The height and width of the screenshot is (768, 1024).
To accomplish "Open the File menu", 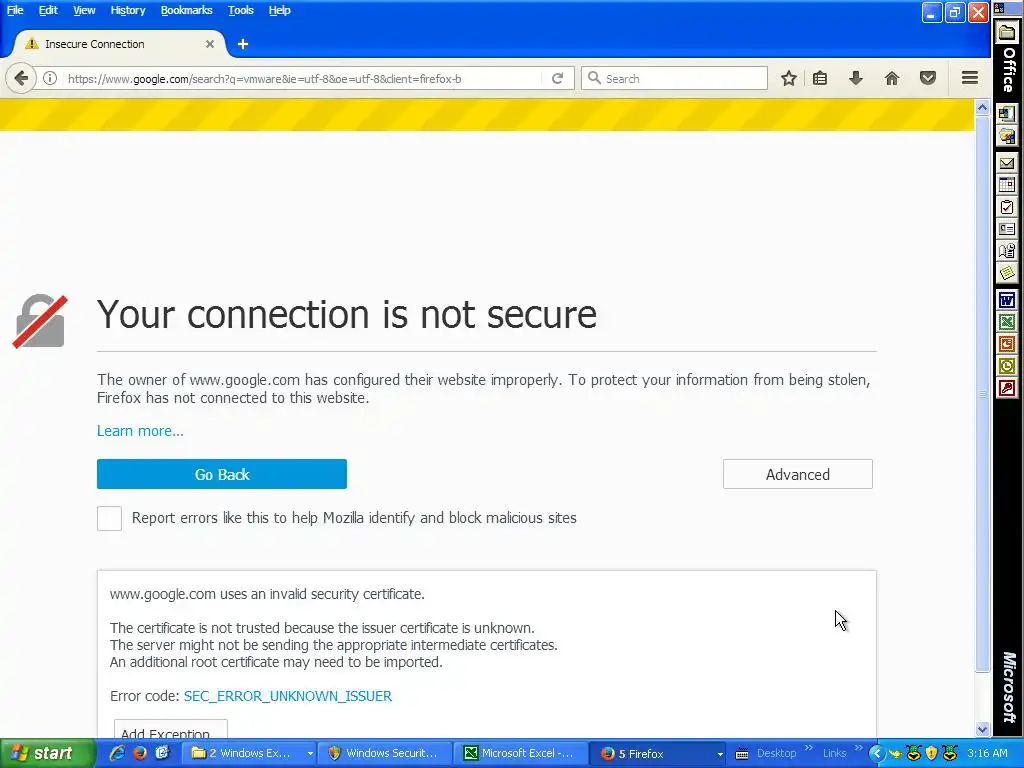I will pos(15,10).
